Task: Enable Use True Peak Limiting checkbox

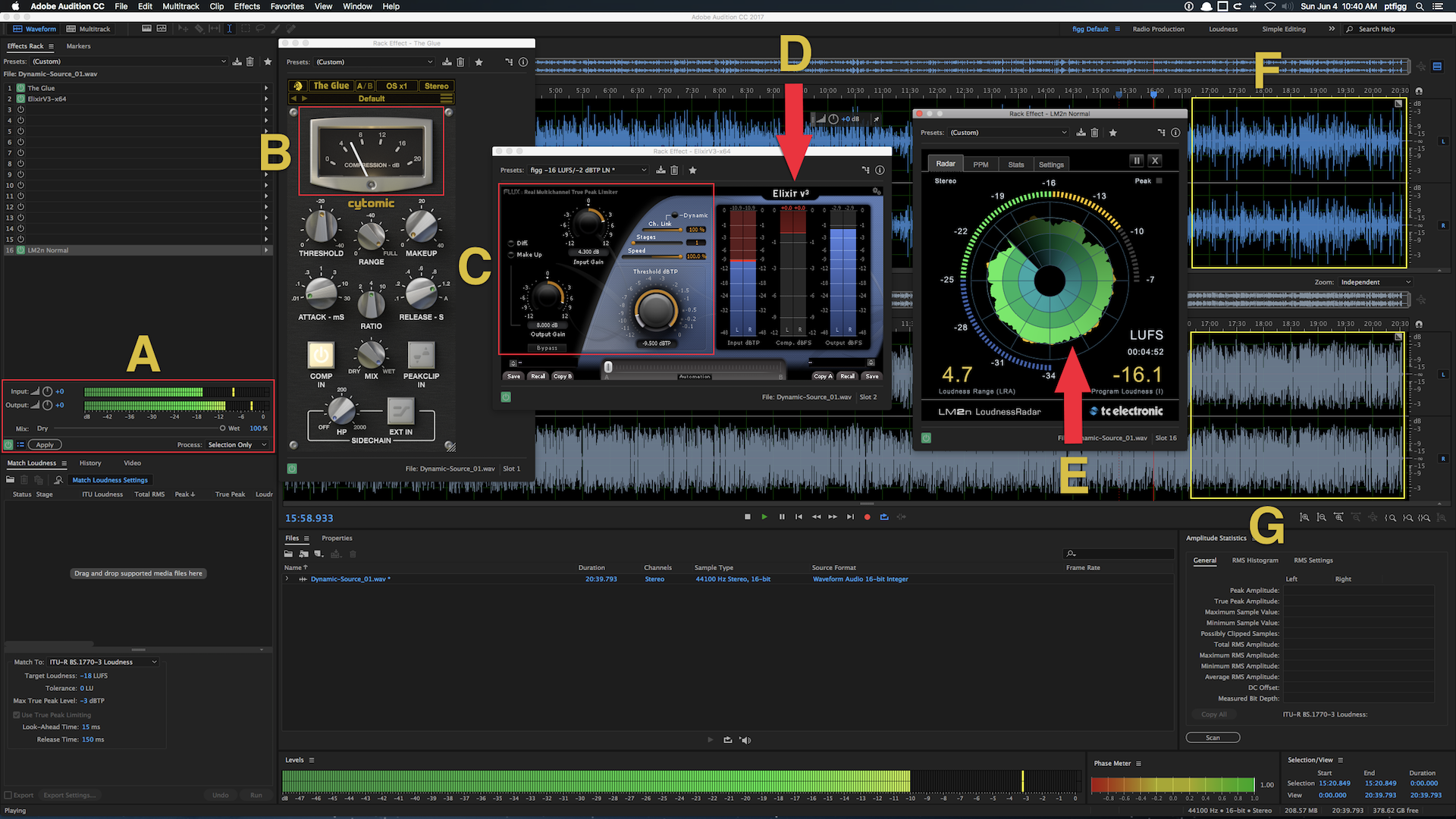Action: (x=17, y=715)
